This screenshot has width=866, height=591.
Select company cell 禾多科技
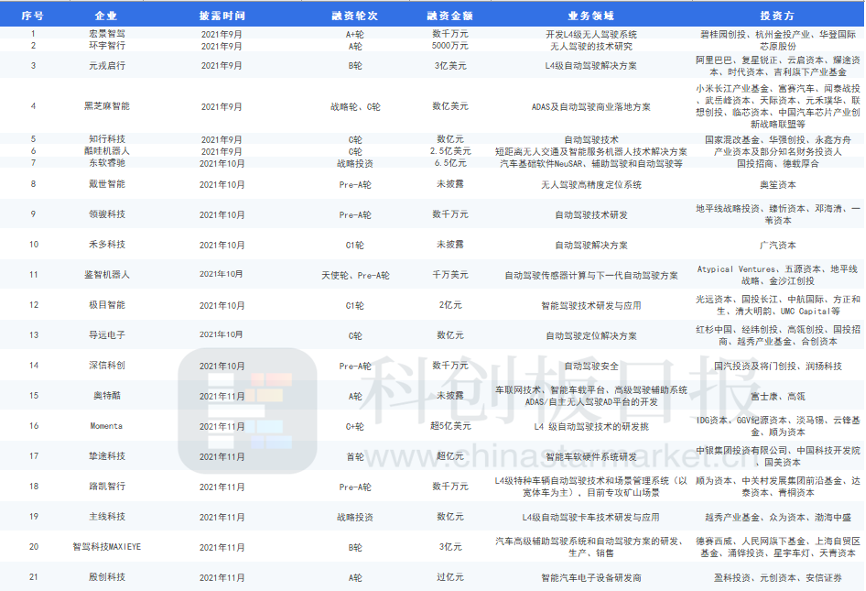pos(107,244)
